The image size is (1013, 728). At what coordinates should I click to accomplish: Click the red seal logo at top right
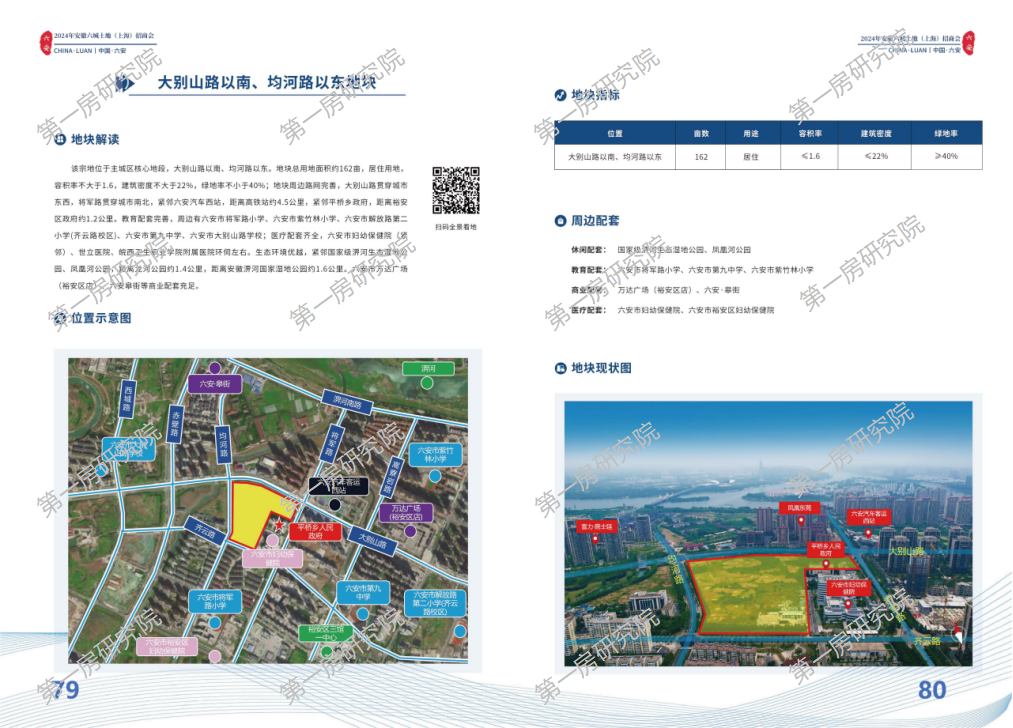967,42
